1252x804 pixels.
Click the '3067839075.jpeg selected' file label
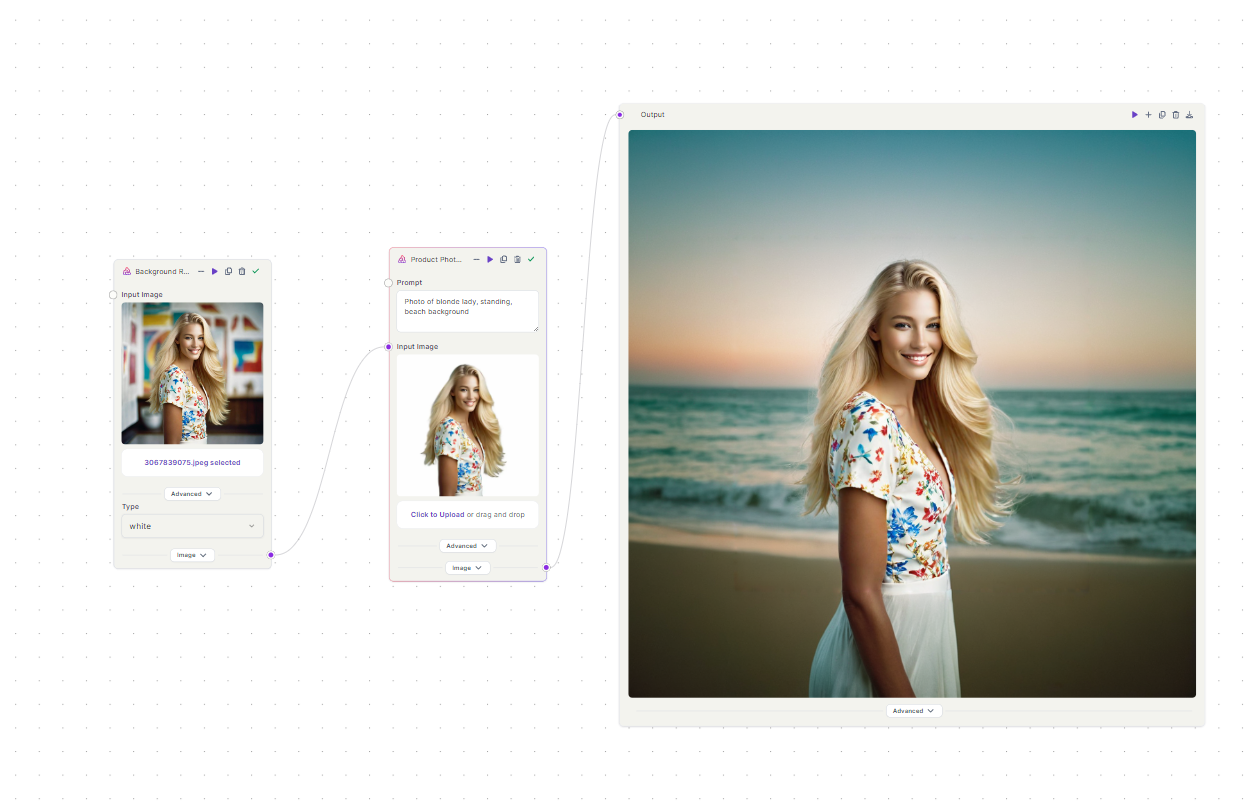point(192,463)
